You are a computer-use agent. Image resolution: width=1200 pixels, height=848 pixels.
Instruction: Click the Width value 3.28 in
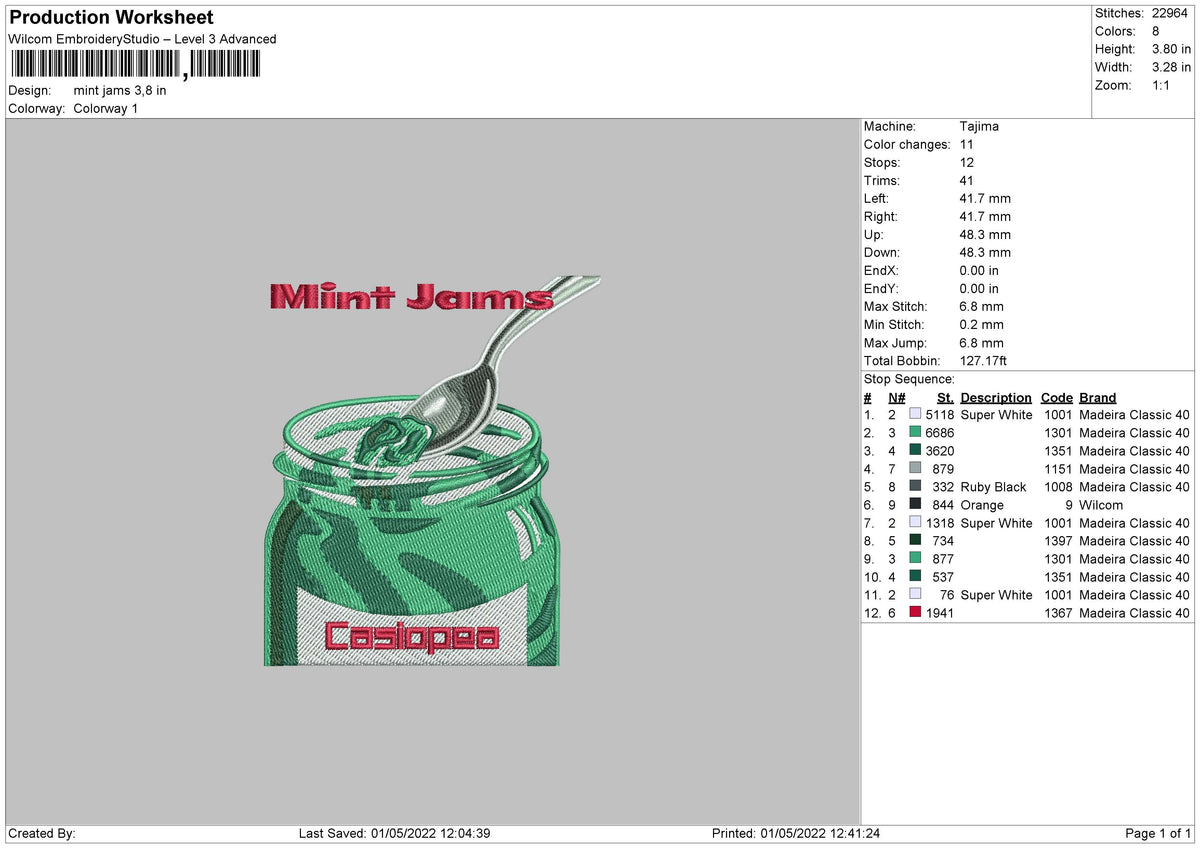click(1171, 67)
